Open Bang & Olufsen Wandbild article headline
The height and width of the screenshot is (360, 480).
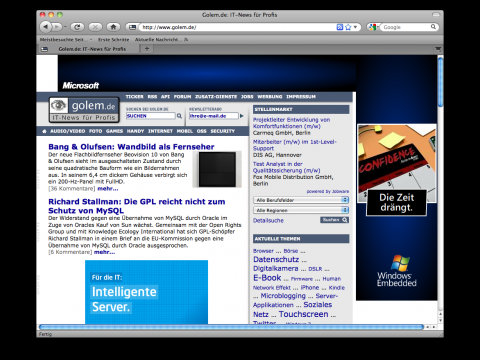coord(131,147)
